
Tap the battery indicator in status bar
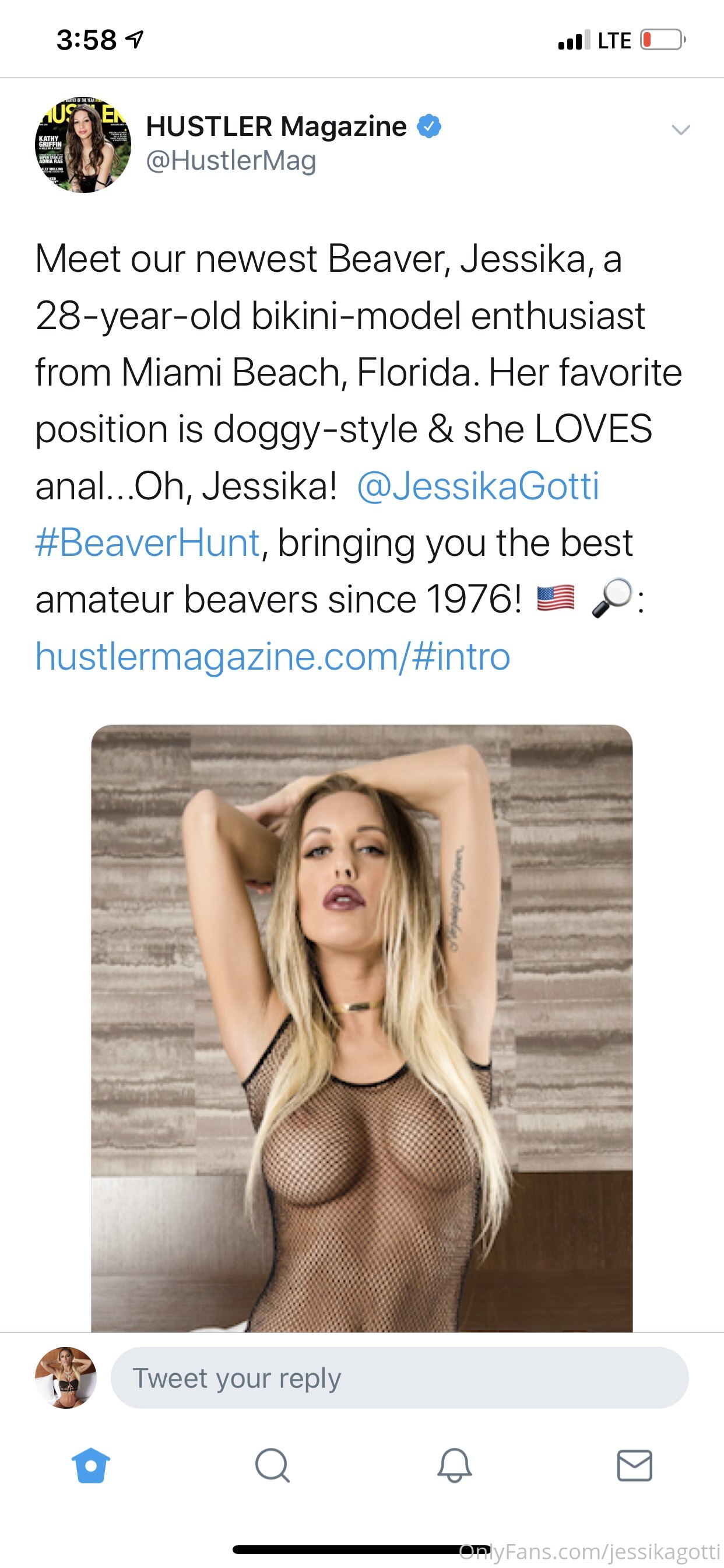click(x=663, y=40)
